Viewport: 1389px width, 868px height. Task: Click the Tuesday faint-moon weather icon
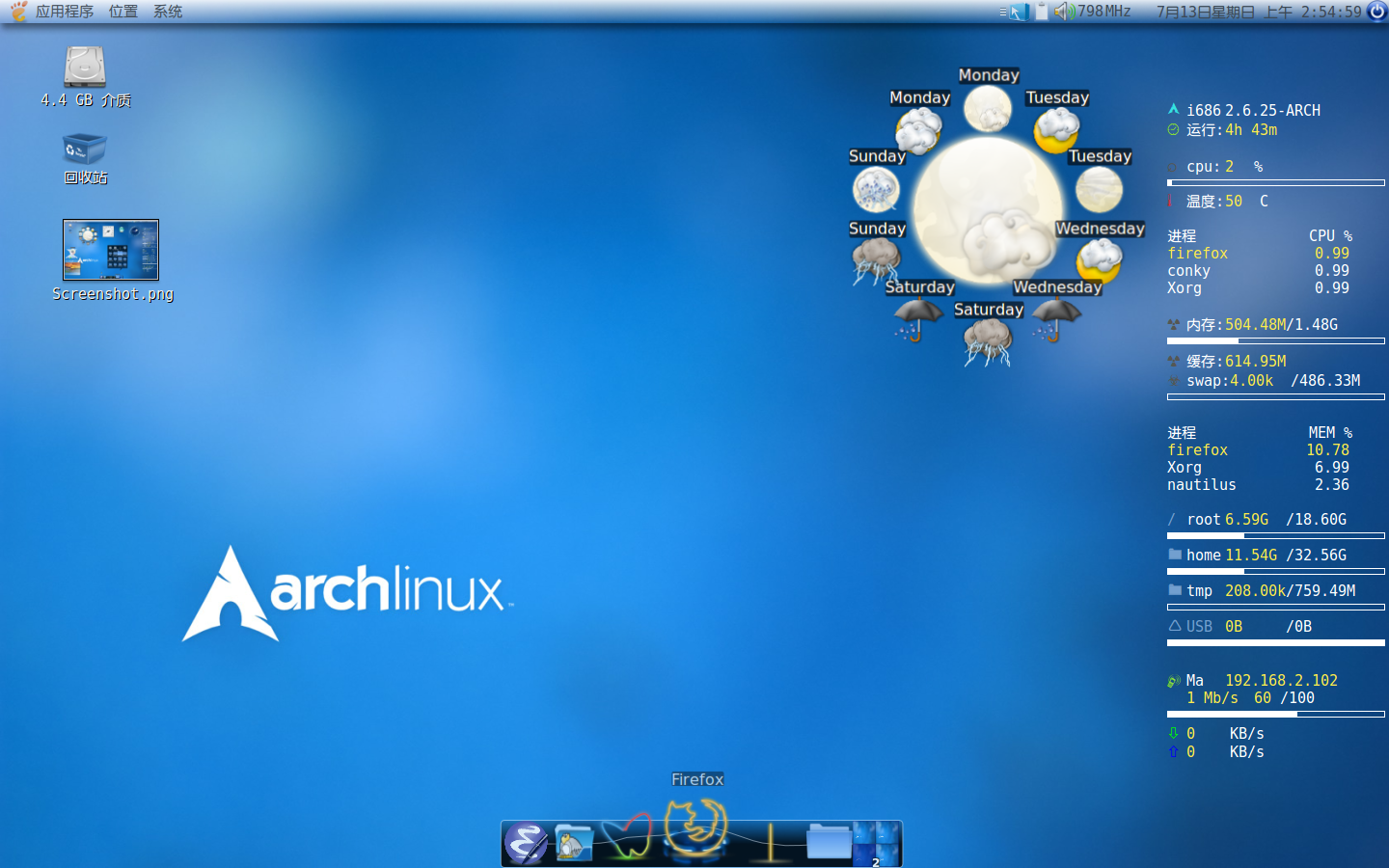1099,190
